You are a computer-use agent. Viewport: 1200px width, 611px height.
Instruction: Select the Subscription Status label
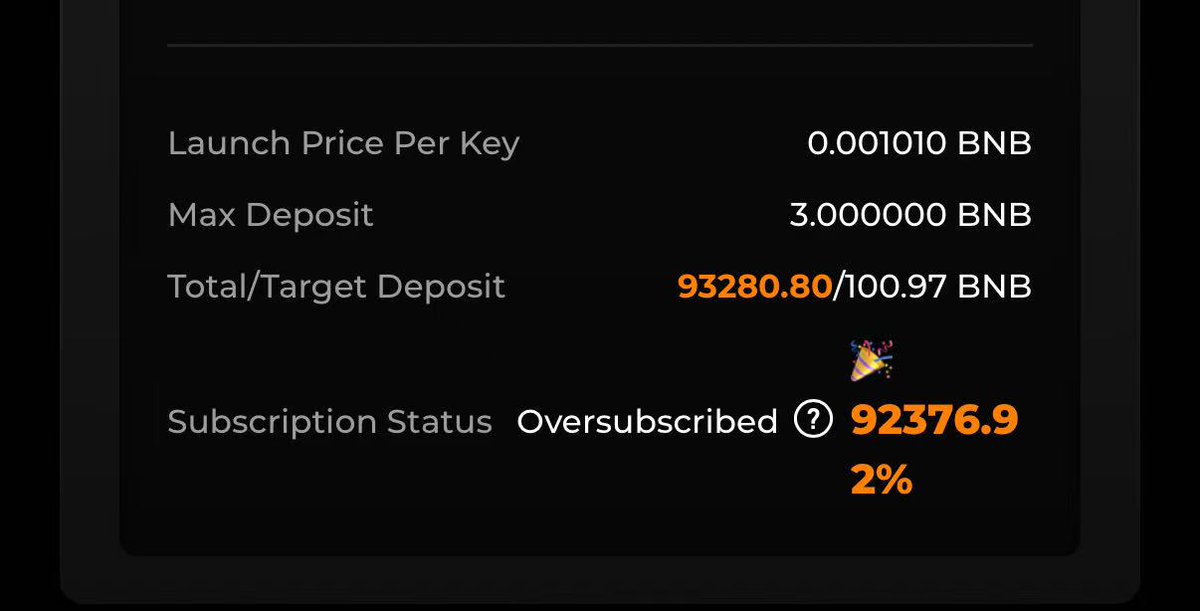(329, 422)
